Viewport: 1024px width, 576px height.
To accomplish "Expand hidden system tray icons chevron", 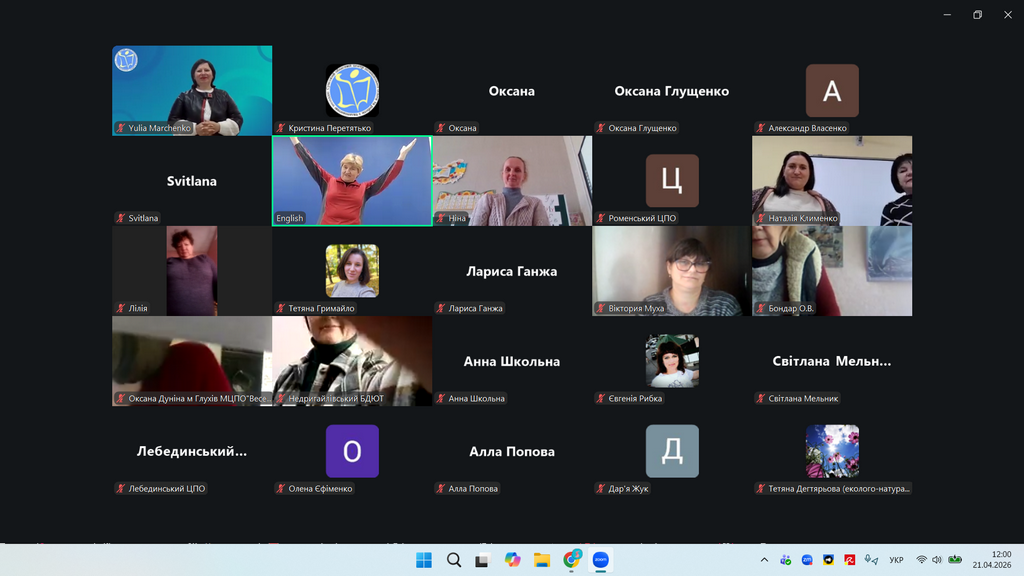I will pos(764,560).
